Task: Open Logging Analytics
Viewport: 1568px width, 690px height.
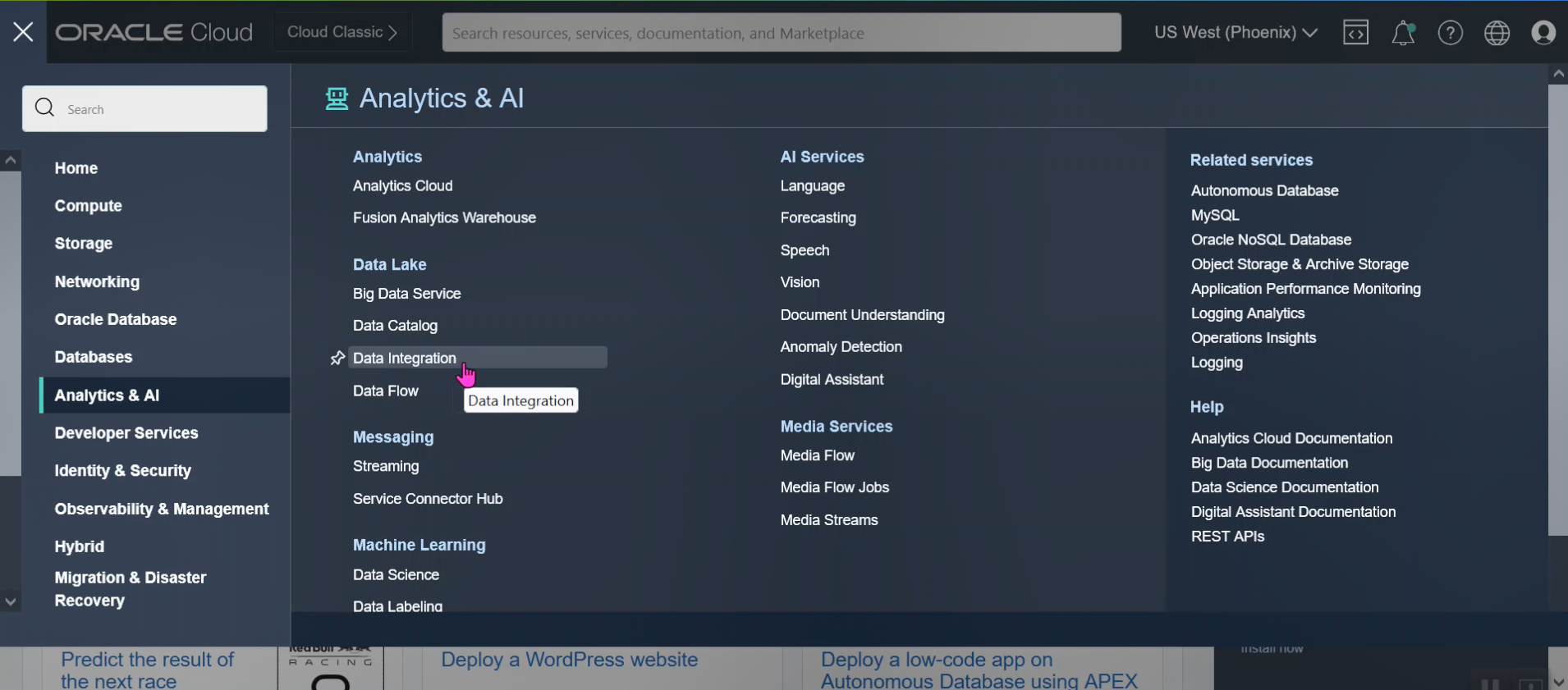Action: pos(1248,314)
